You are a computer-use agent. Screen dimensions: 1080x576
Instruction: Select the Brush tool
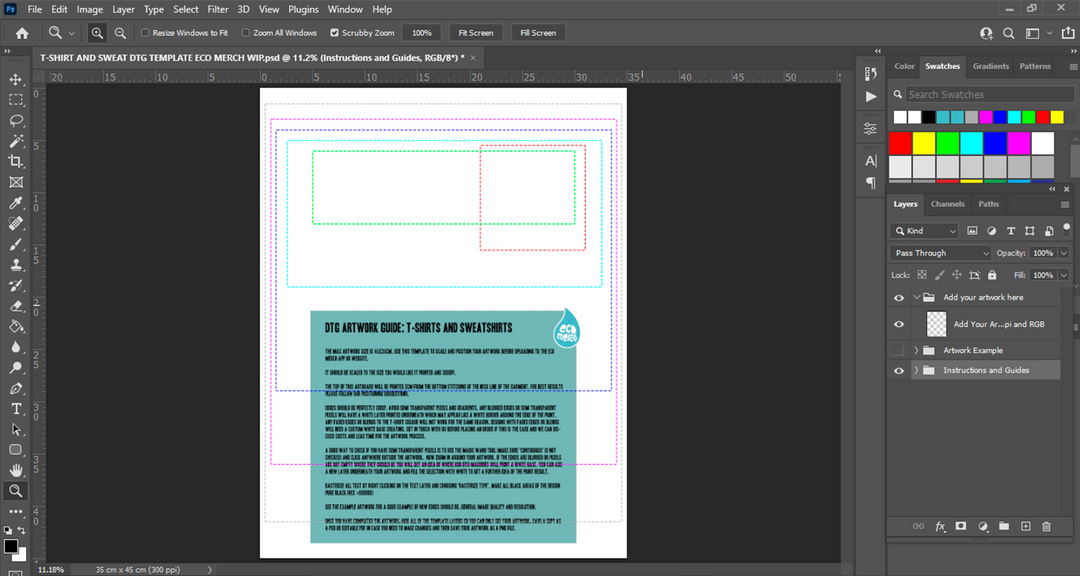pos(15,244)
